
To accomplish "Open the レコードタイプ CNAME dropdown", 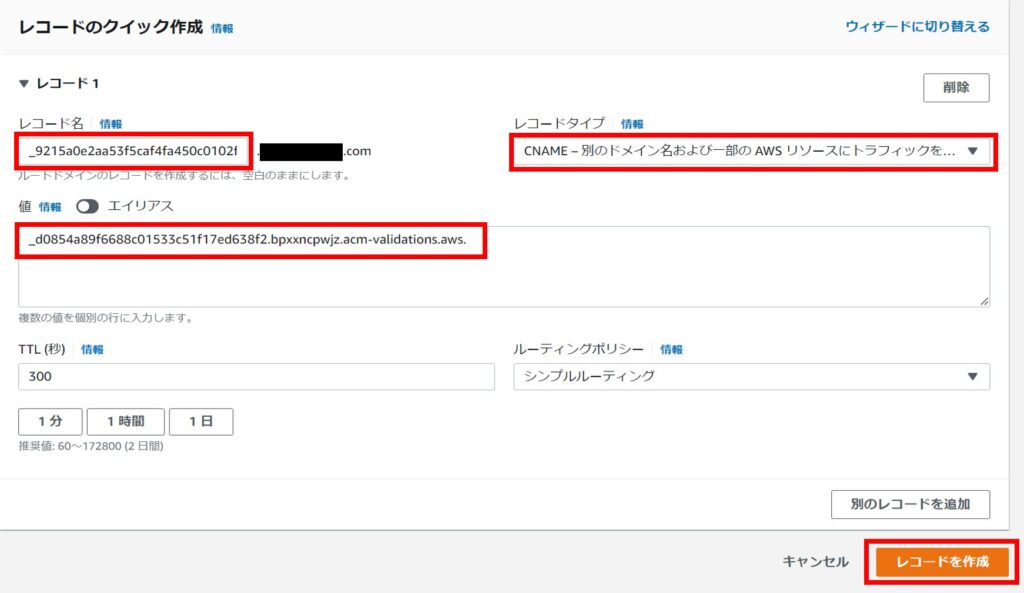I will [750, 151].
